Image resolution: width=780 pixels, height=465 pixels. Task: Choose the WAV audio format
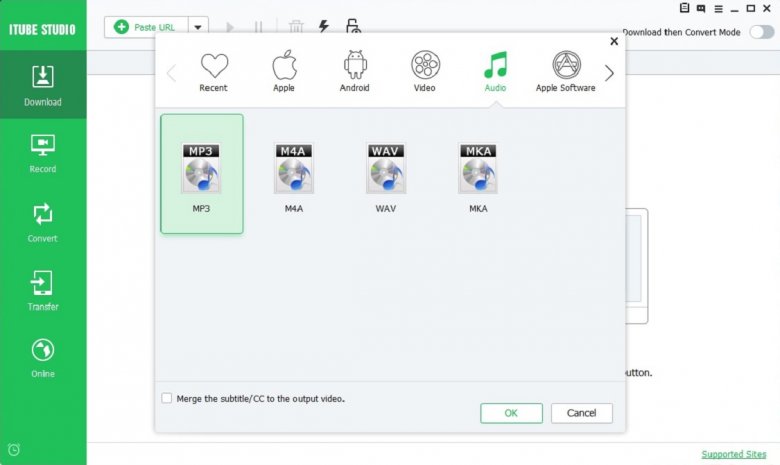click(386, 178)
